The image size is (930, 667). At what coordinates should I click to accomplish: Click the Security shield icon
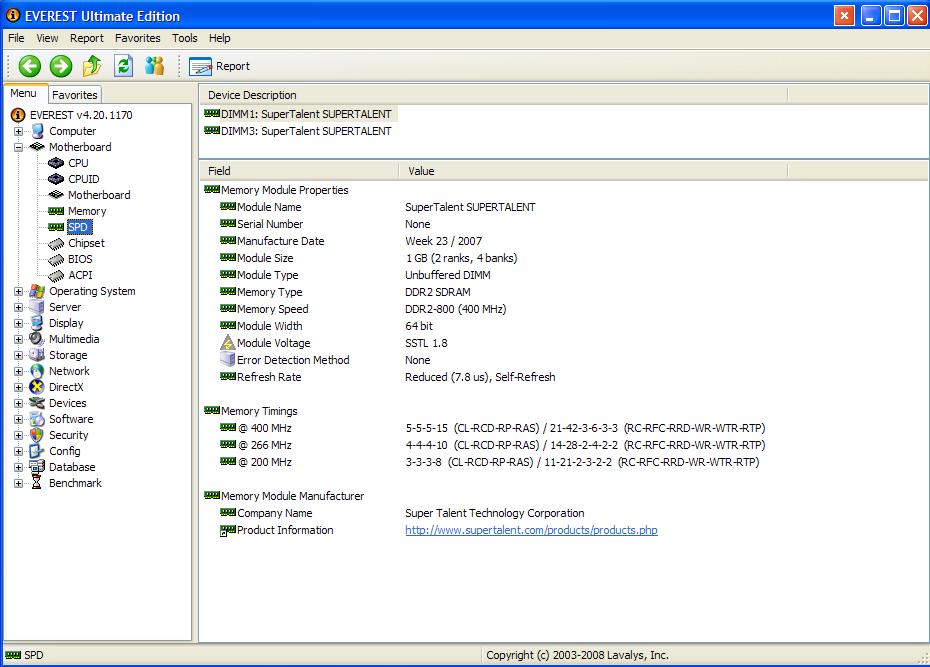coord(37,435)
